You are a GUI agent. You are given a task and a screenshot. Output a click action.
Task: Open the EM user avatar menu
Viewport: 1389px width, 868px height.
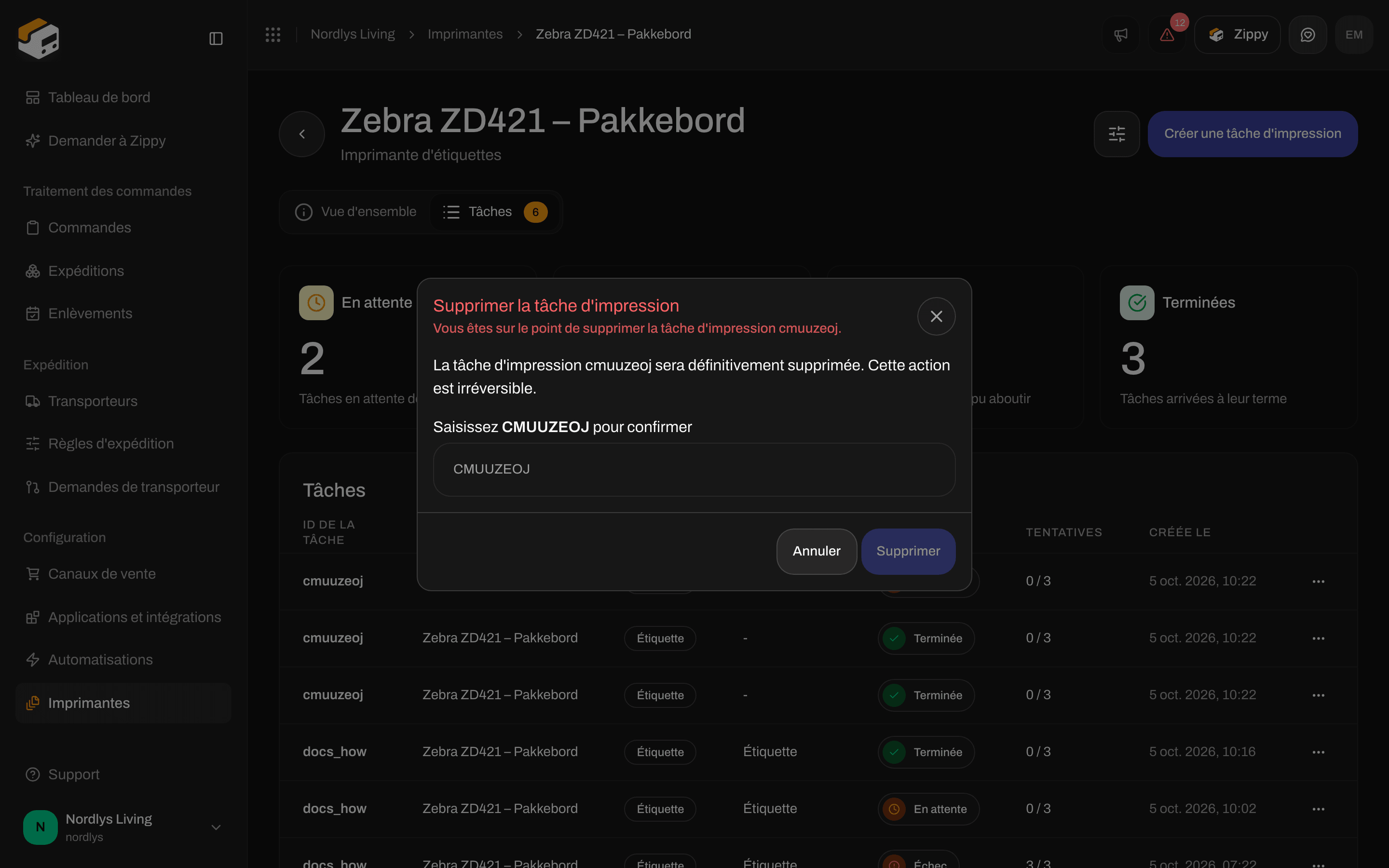tap(1354, 34)
